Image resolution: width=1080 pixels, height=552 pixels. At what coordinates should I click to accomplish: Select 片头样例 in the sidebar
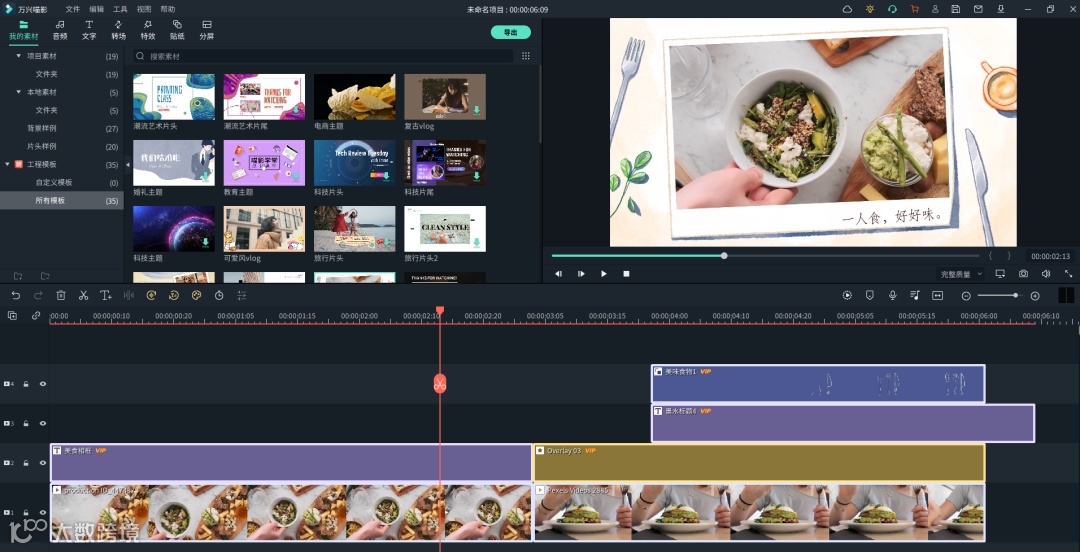coord(41,146)
